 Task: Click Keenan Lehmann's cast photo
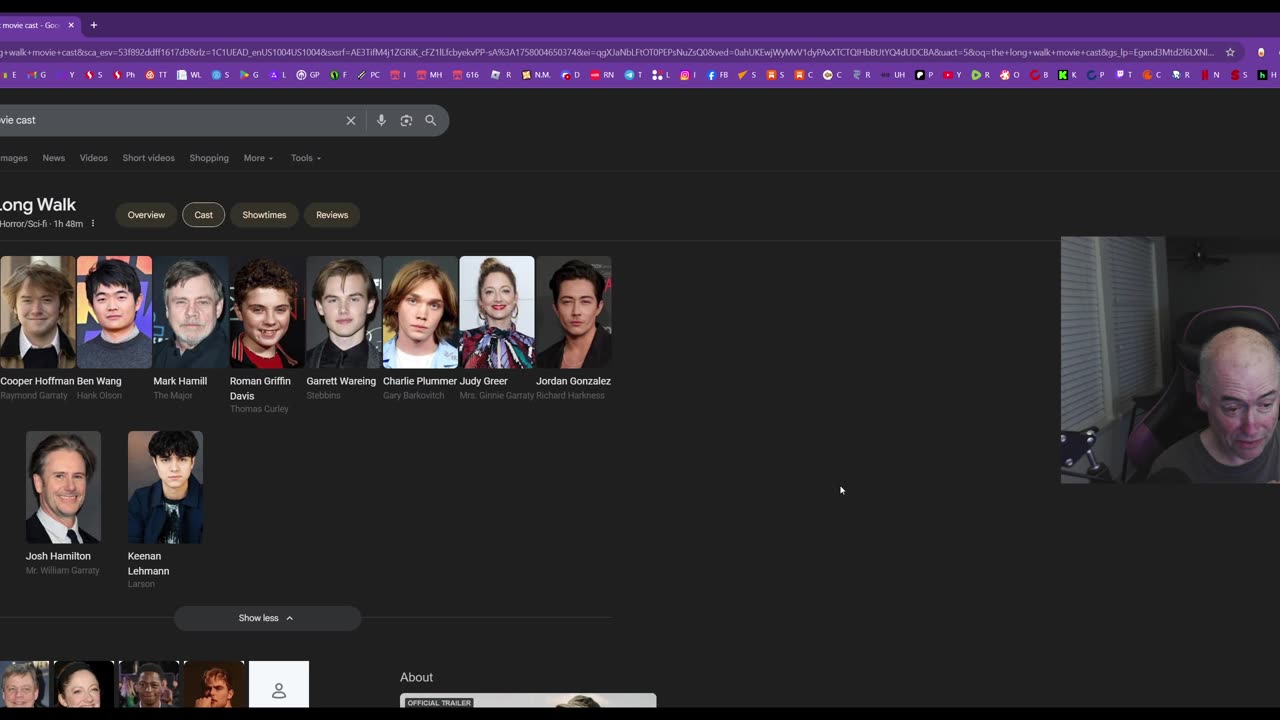[165, 487]
